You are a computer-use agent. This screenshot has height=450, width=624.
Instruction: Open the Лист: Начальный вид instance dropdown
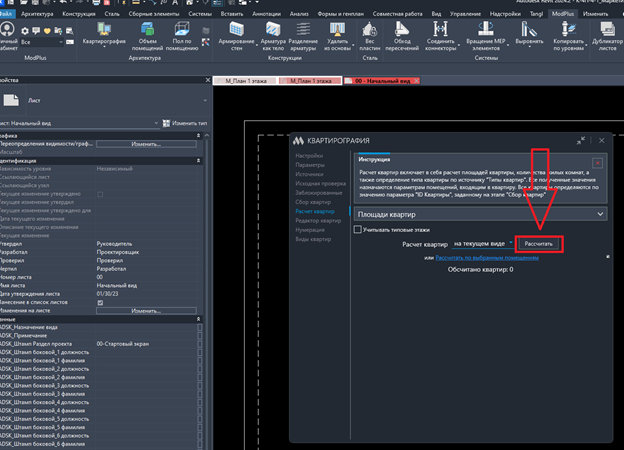pyautogui.click(x=80, y=123)
